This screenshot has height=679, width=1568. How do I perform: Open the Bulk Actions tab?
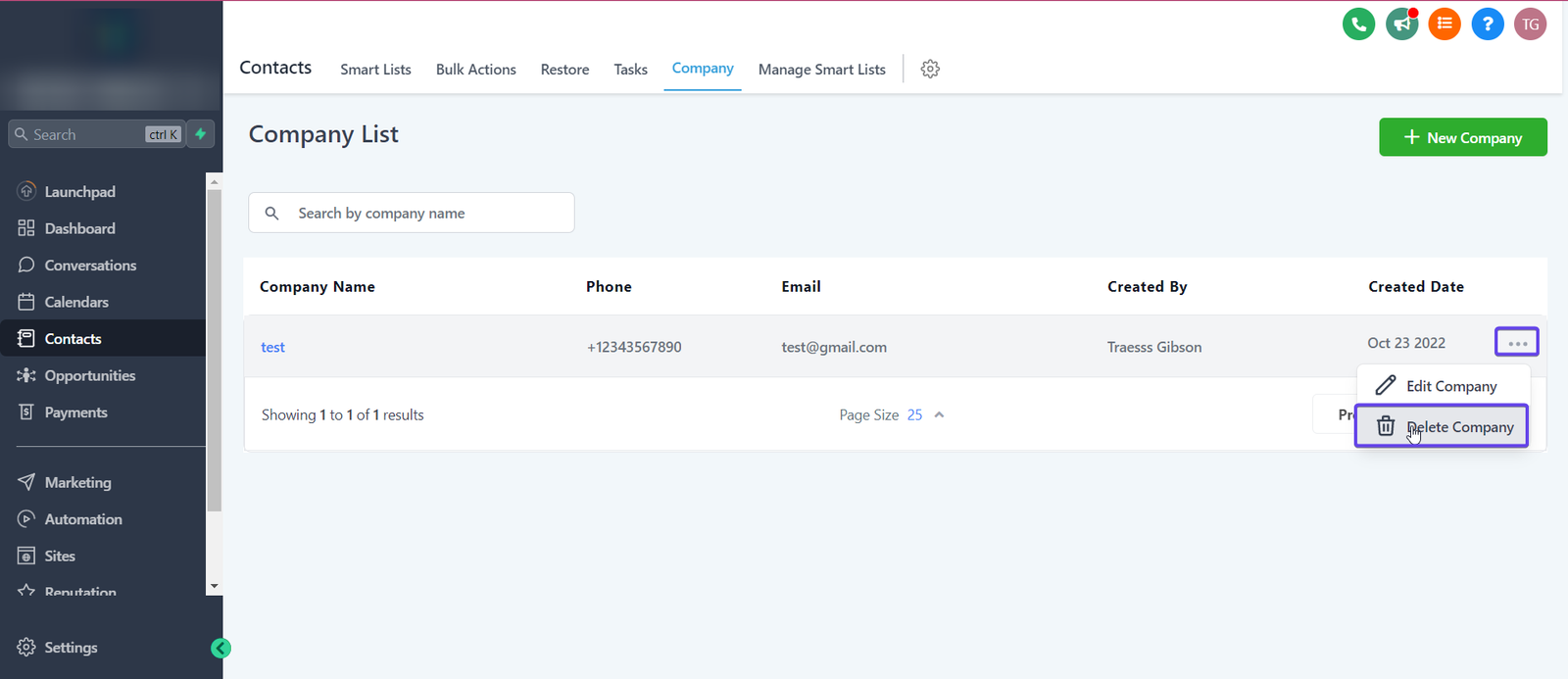475,70
